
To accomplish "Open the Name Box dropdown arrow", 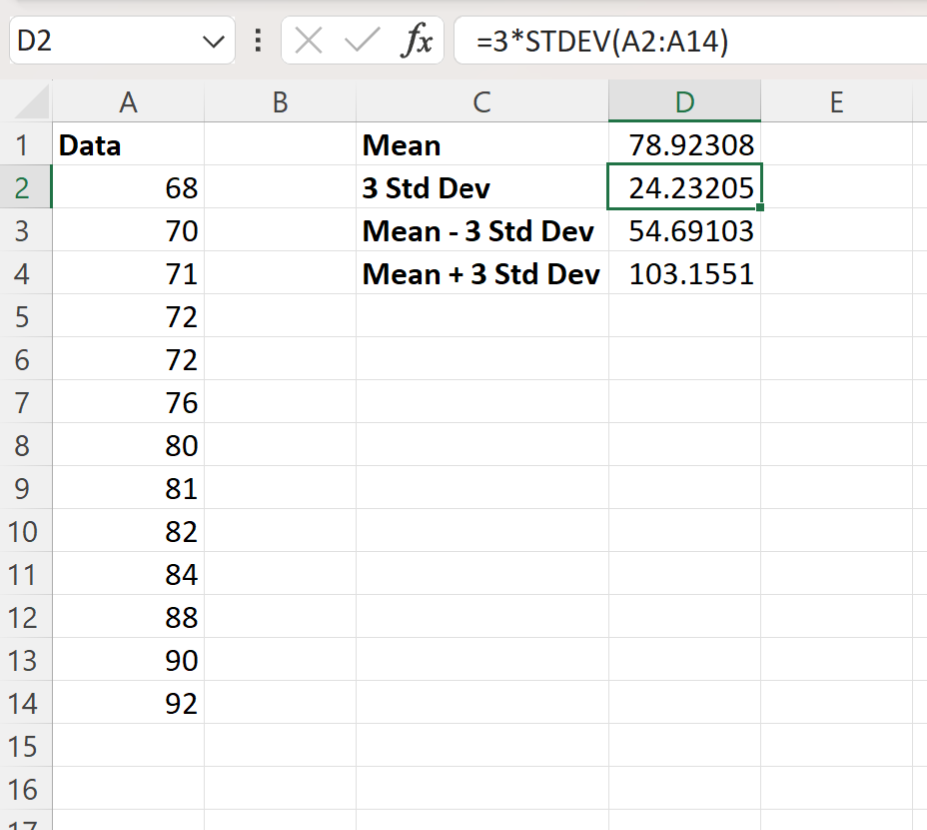I will click(x=213, y=40).
